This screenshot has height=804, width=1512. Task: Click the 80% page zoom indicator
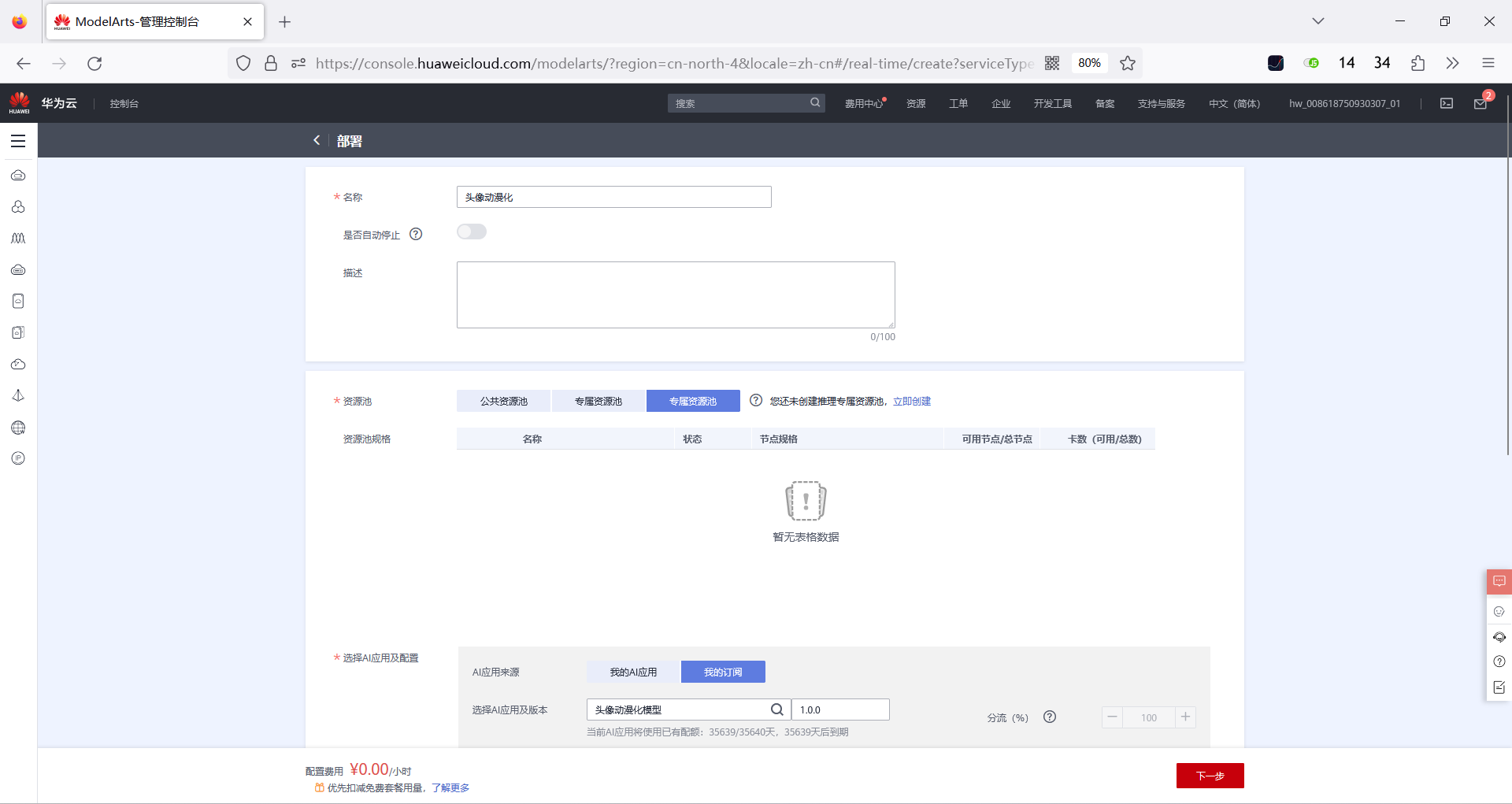[x=1089, y=63]
